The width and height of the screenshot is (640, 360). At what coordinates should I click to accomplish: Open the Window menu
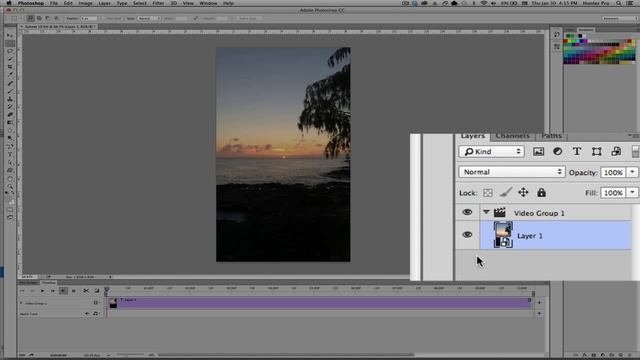(x=208, y=3)
